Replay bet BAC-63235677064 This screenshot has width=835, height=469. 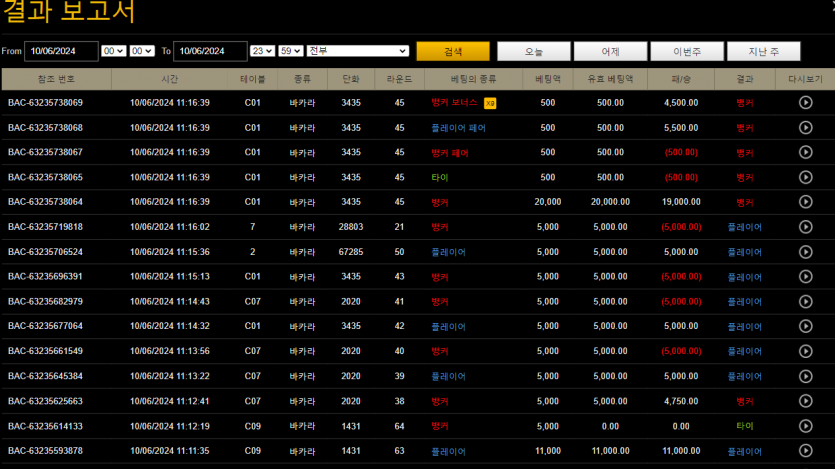click(805, 326)
